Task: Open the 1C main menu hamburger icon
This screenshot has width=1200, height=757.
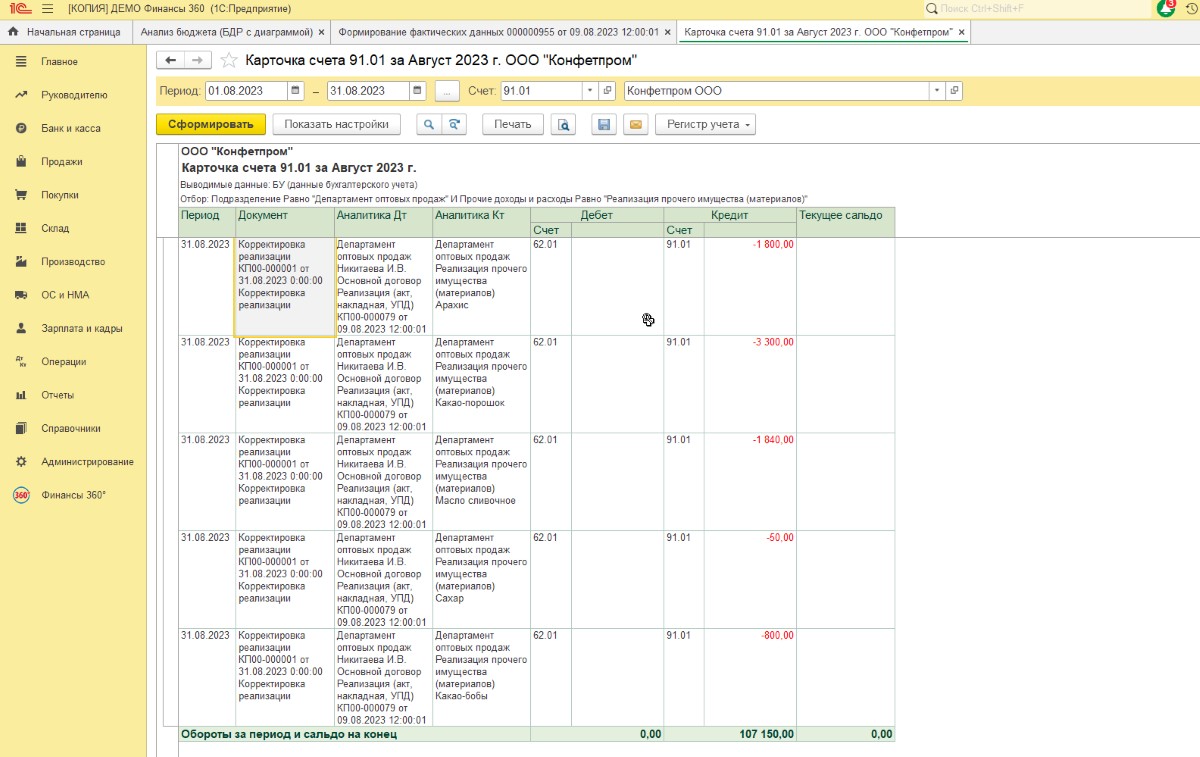Action: click(x=47, y=8)
